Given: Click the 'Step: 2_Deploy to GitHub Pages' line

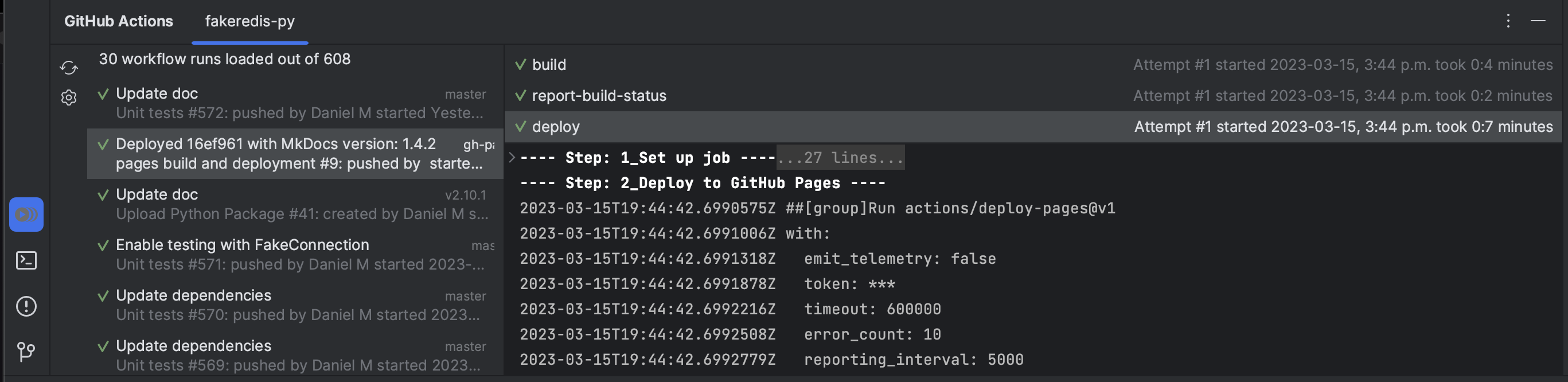Looking at the screenshot, I should coord(703,183).
